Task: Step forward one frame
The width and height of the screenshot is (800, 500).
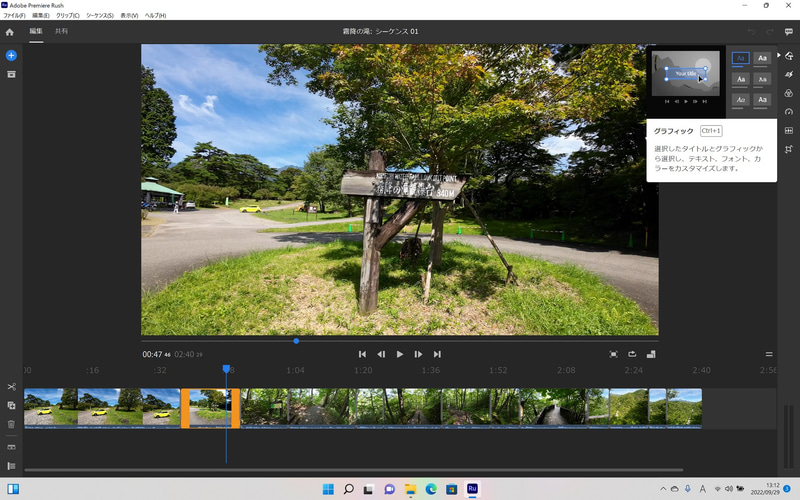Action: pyautogui.click(x=418, y=354)
